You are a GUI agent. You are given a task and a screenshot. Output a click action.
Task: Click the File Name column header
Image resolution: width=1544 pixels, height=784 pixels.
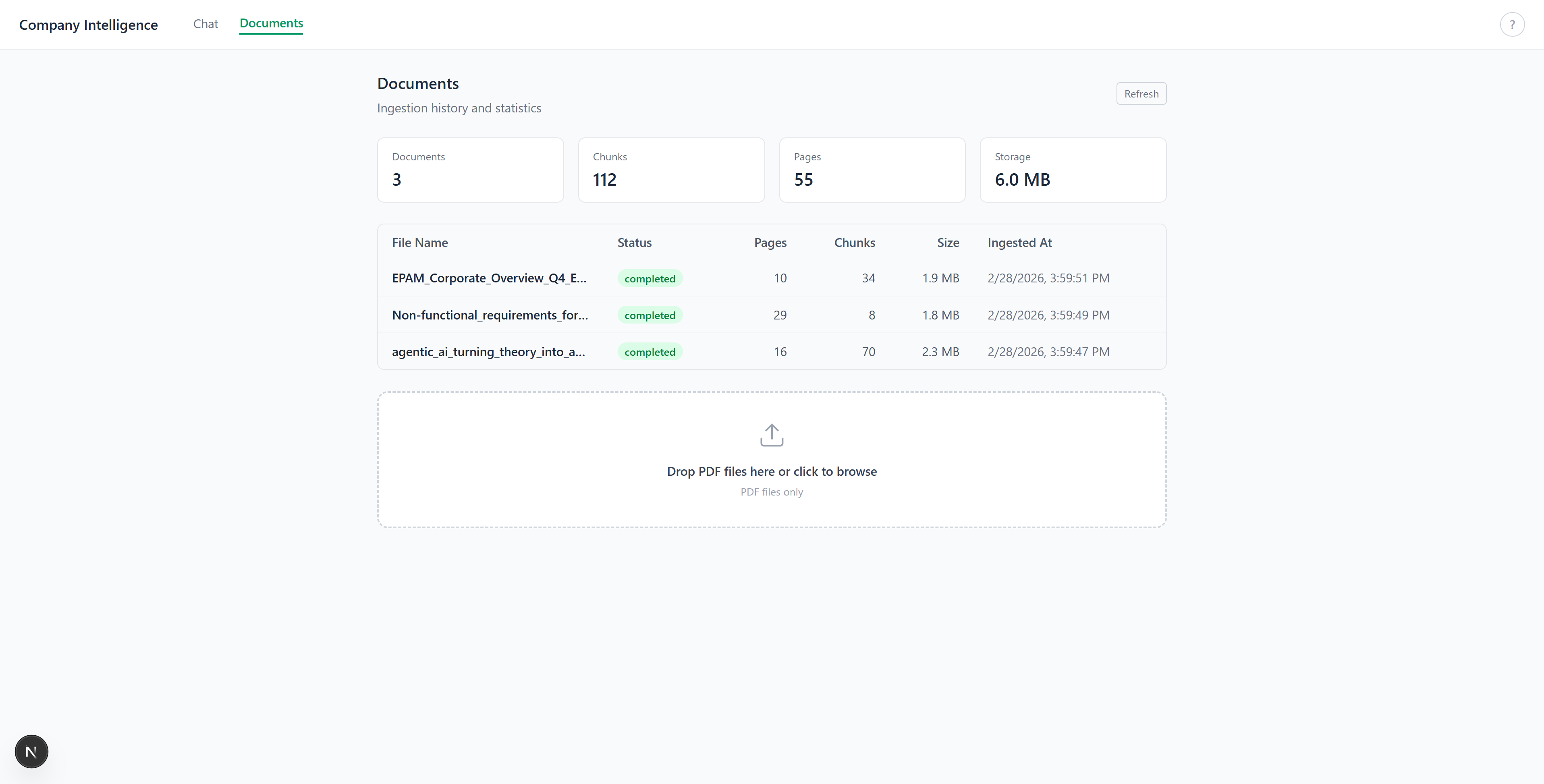point(419,243)
